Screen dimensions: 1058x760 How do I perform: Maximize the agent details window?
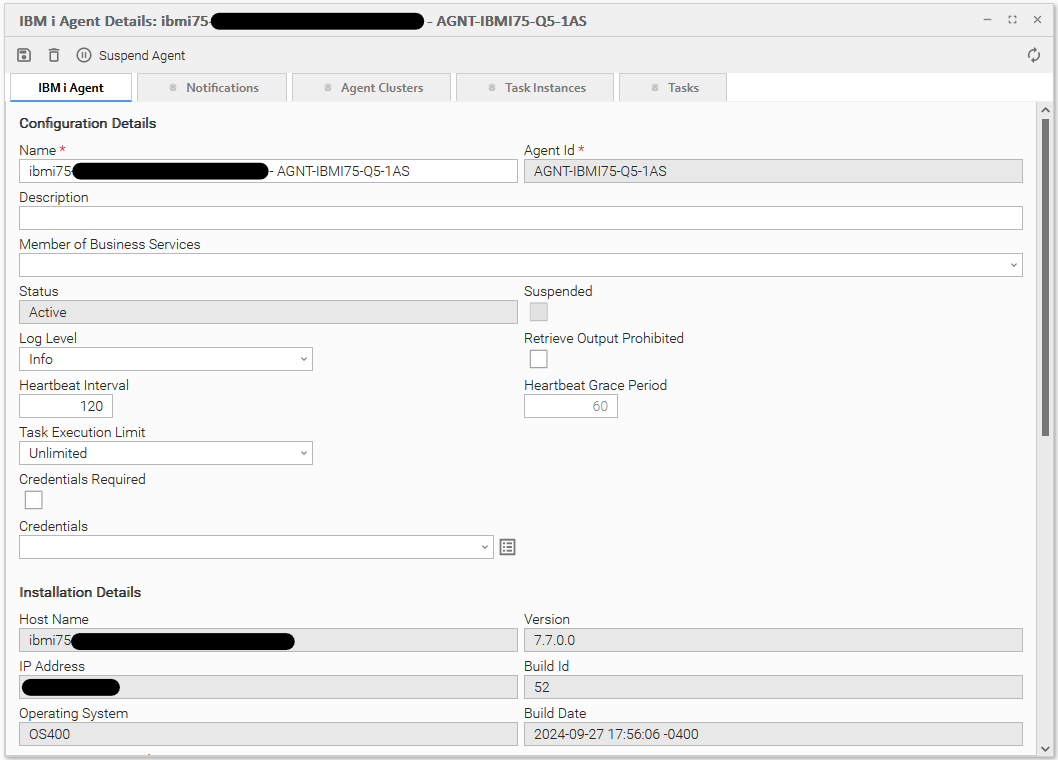point(1012,20)
